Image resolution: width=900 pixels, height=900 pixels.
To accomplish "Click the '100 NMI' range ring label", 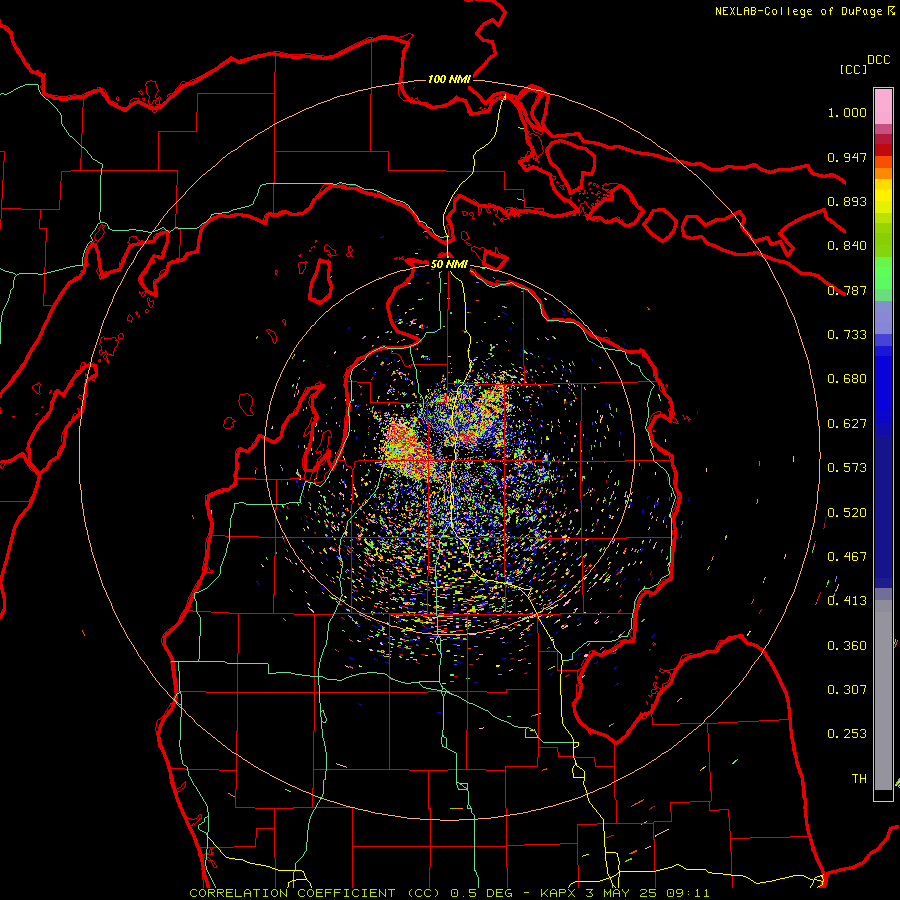I will pyautogui.click(x=449, y=79).
